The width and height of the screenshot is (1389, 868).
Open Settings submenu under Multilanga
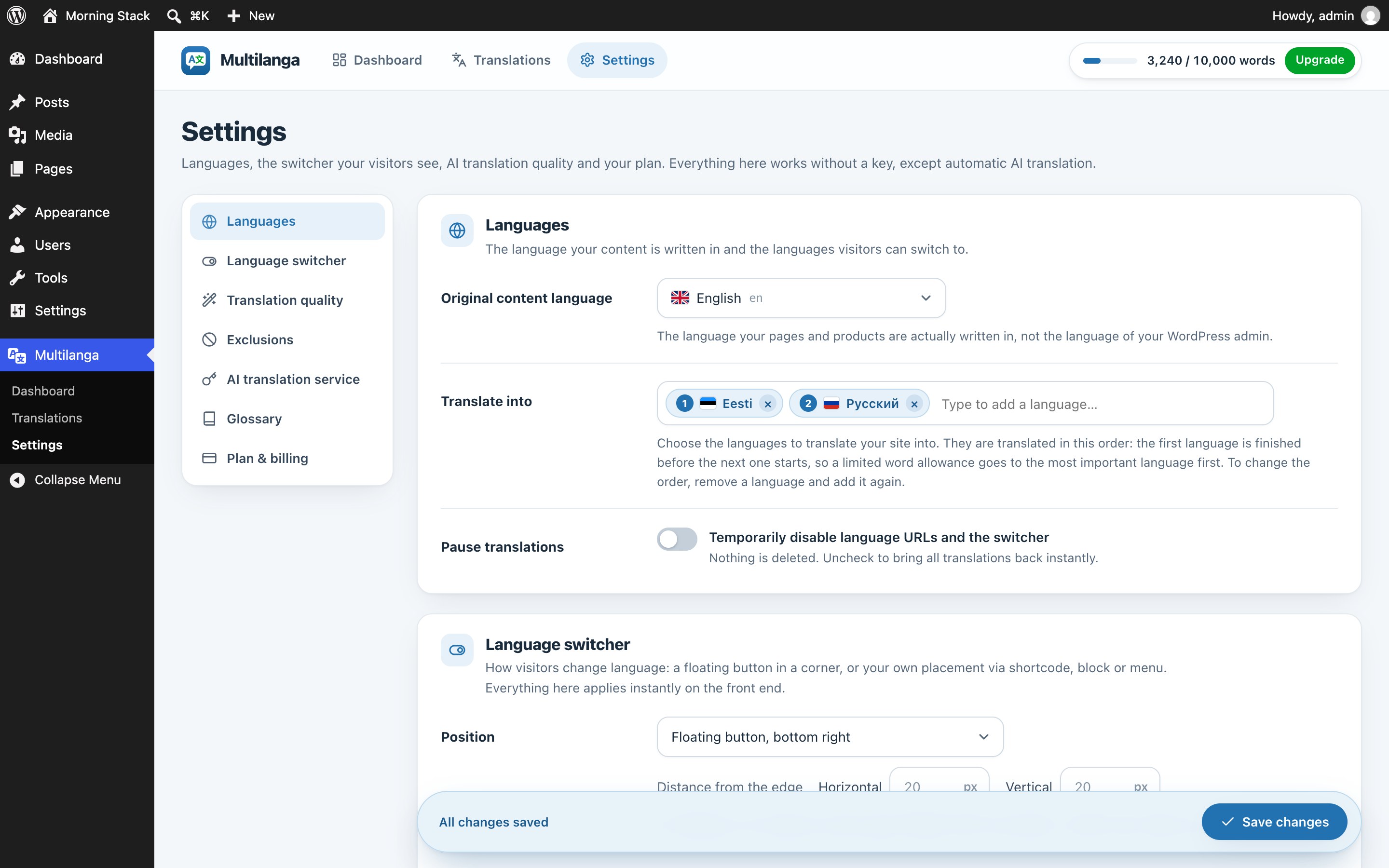[x=37, y=445]
